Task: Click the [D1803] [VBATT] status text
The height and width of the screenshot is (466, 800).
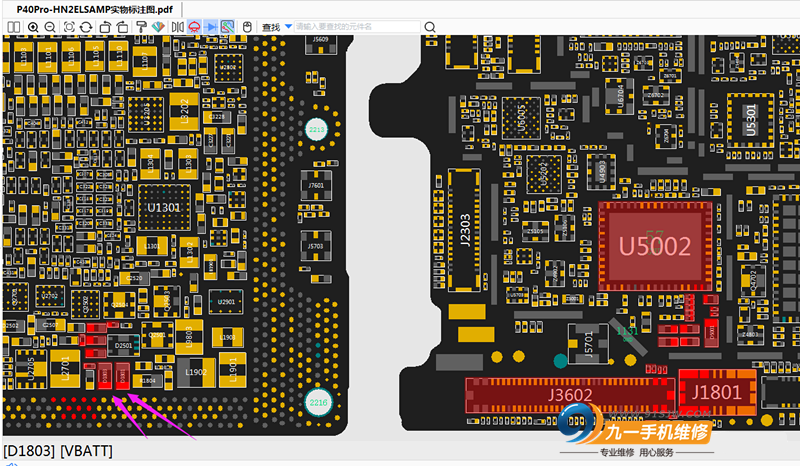Action: click(x=58, y=451)
